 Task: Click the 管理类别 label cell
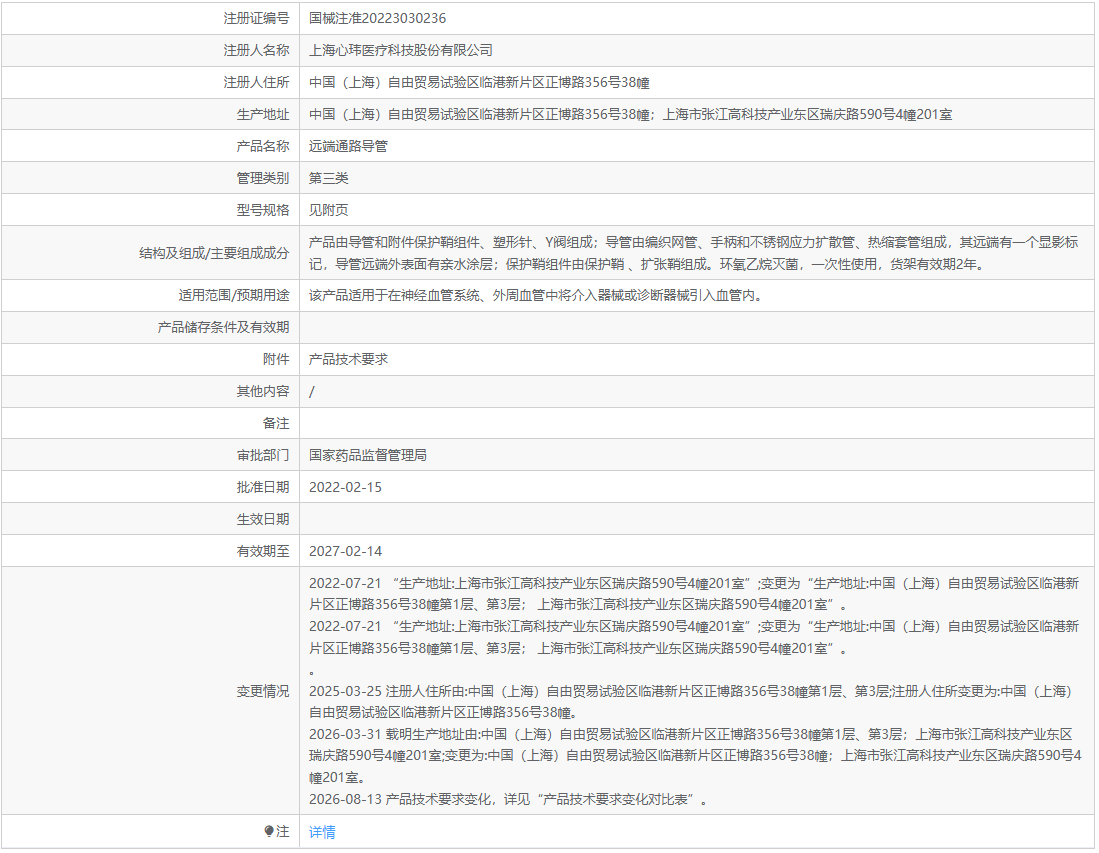point(150,178)
